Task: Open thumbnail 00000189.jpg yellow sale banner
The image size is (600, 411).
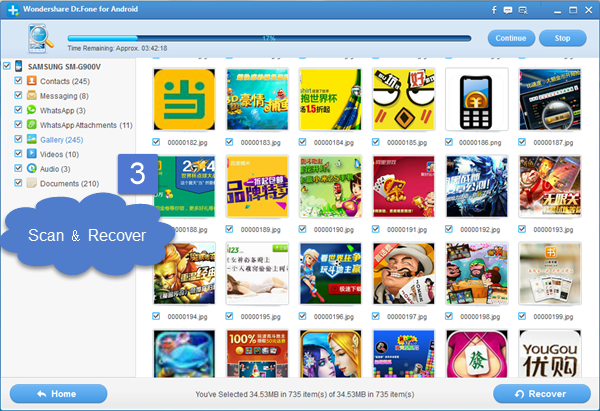Action: (x=258, y=186)
